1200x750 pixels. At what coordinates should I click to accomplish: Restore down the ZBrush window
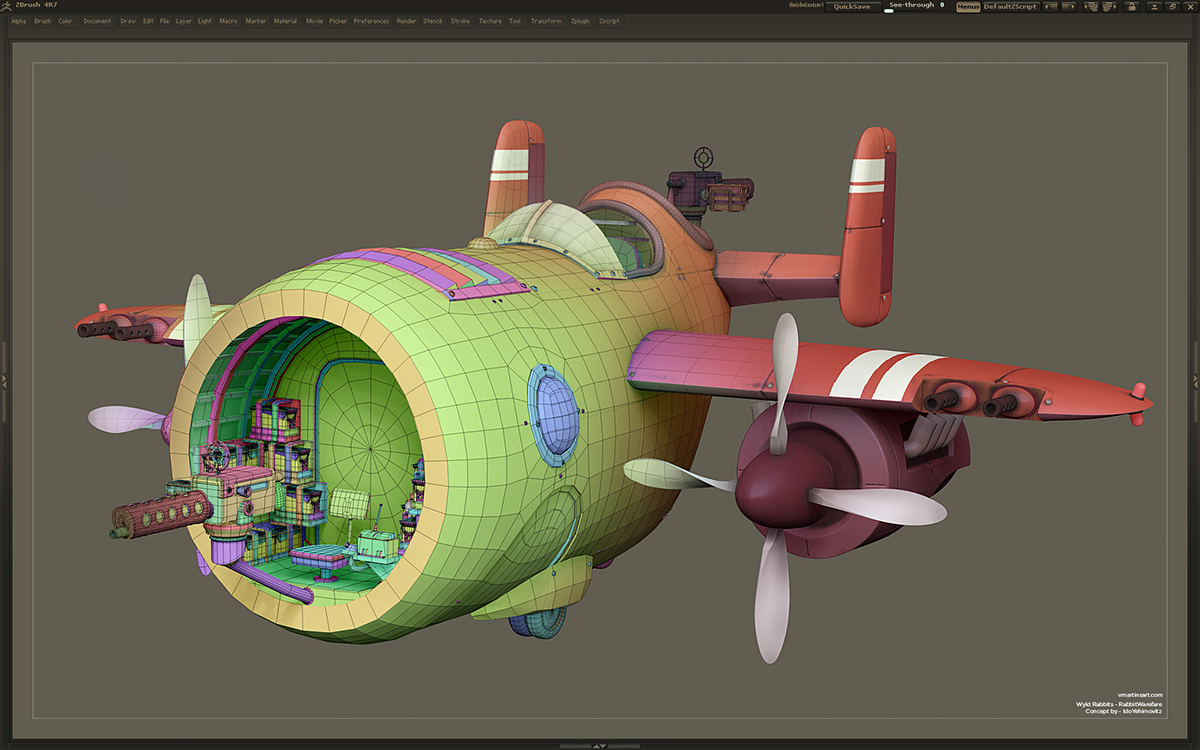[x=1172, y=6]
